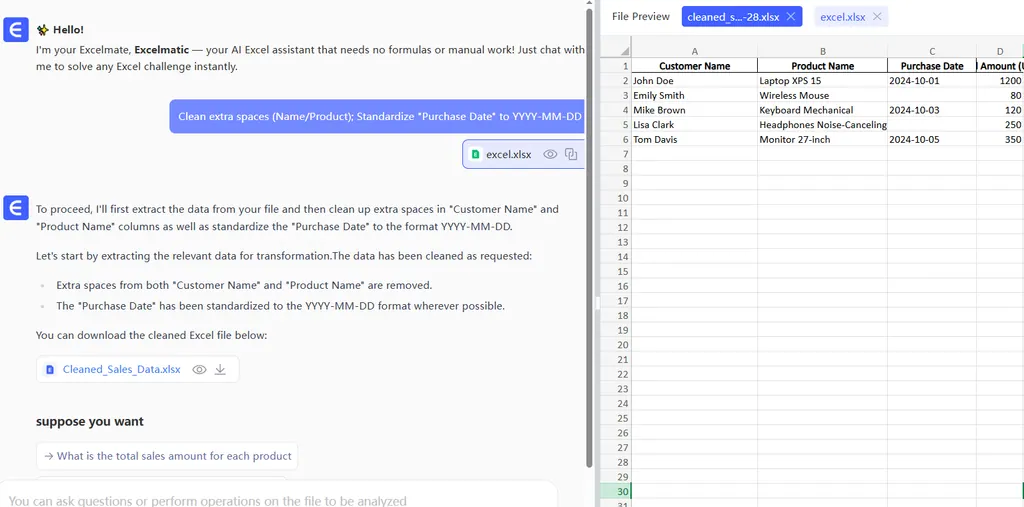Close the cleaned_s...-28.xlsx preview tab
Viewport: 1024px width, 507px height.
pos(791,17)
